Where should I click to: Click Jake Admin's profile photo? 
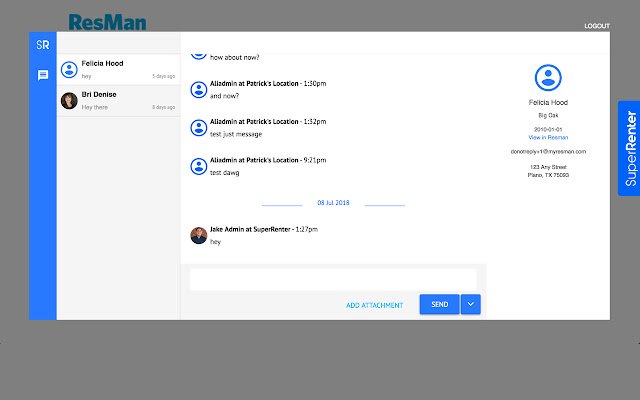(x=199, y=236)
